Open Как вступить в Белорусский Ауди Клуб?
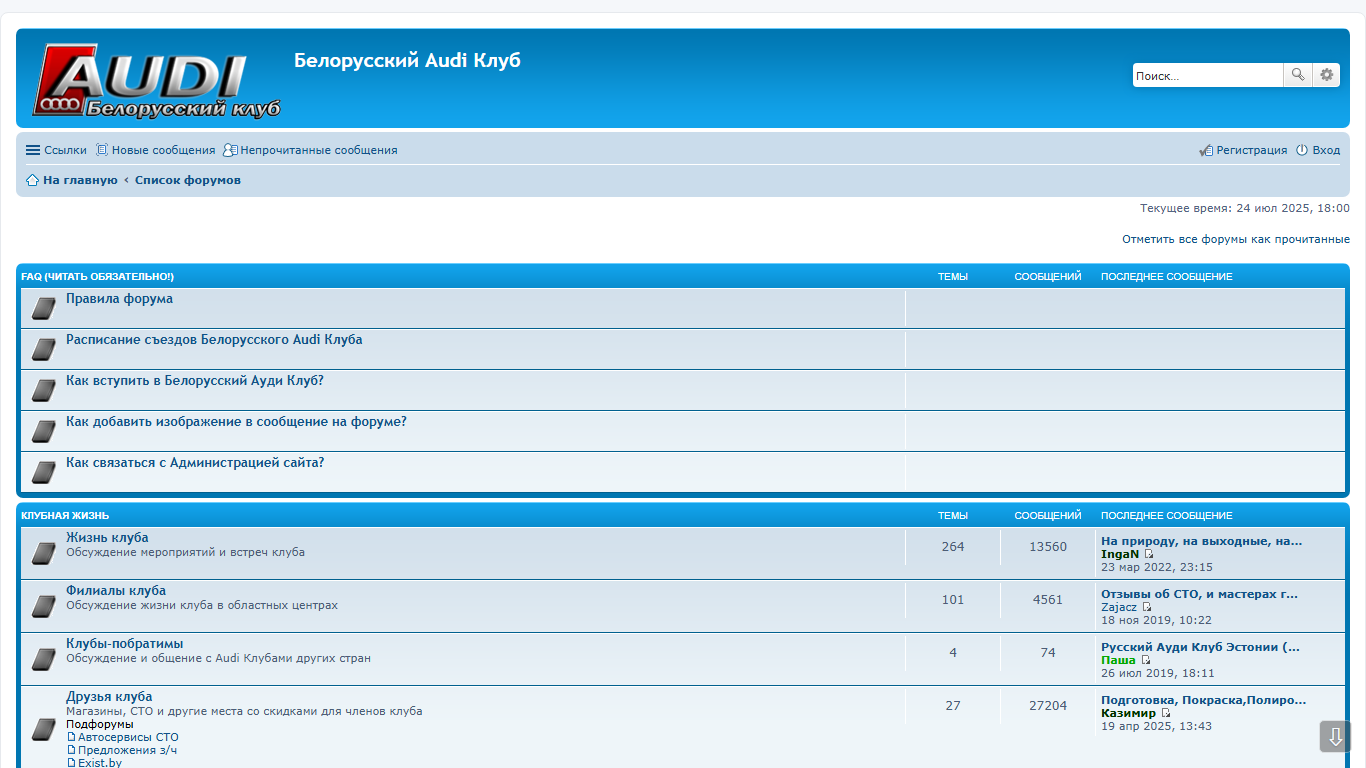 [195, 381]
